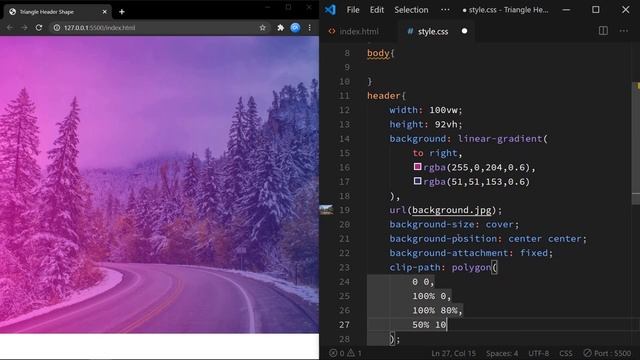The width and height of the screenshot is (640, 360).
Task: Minimize the VS Code window
Action: click(x=566, y=10)
